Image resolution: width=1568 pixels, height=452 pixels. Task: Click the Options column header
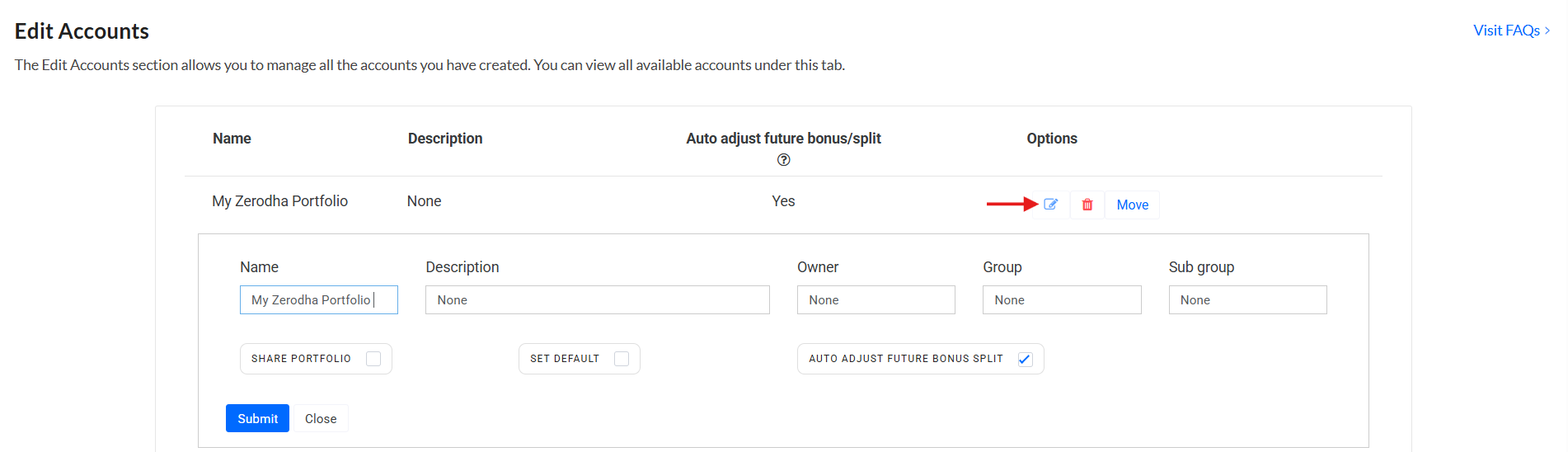(x=1051, y=139)
